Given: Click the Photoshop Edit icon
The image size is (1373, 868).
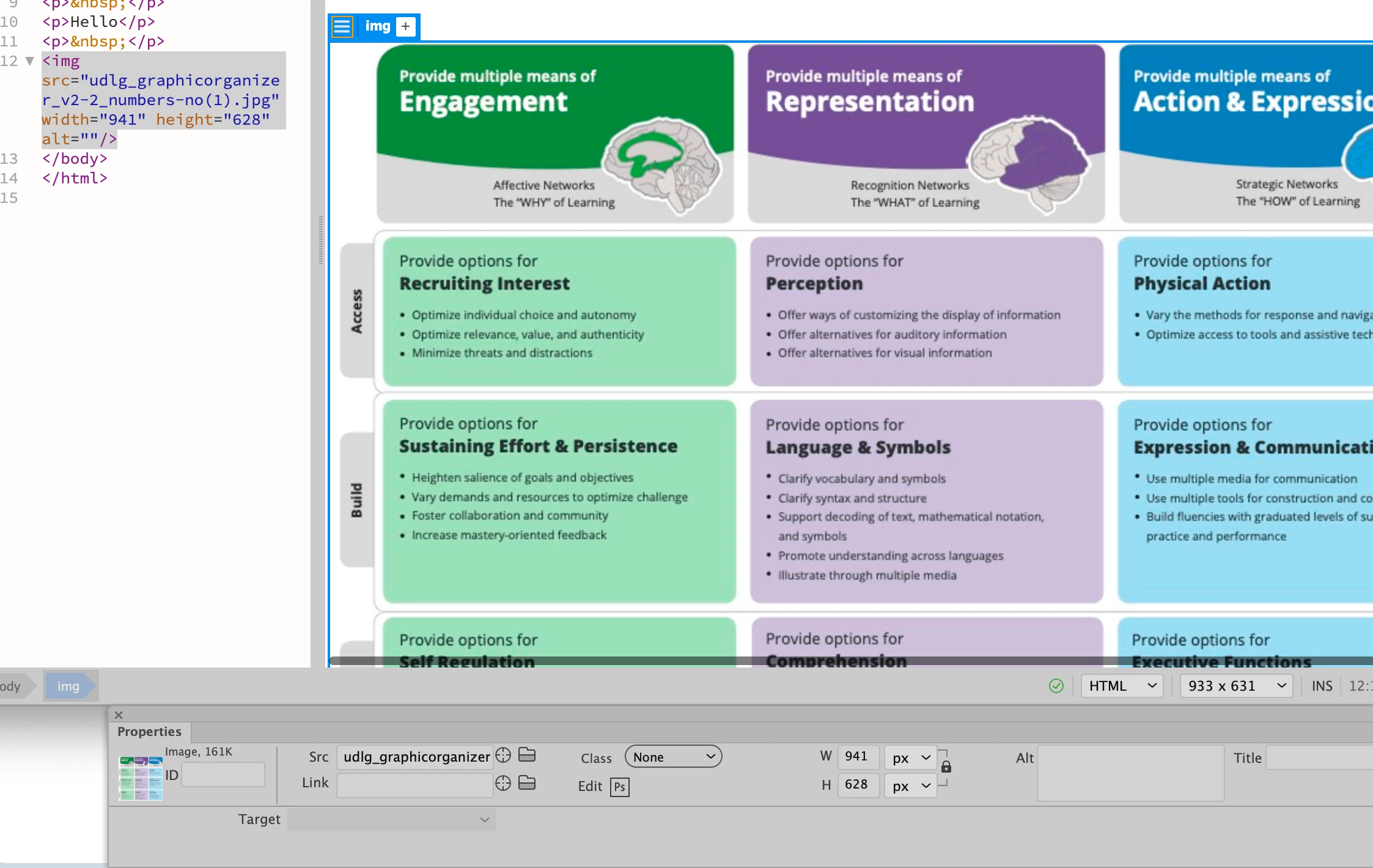Looking at the screenshot, I should point(619,787).
